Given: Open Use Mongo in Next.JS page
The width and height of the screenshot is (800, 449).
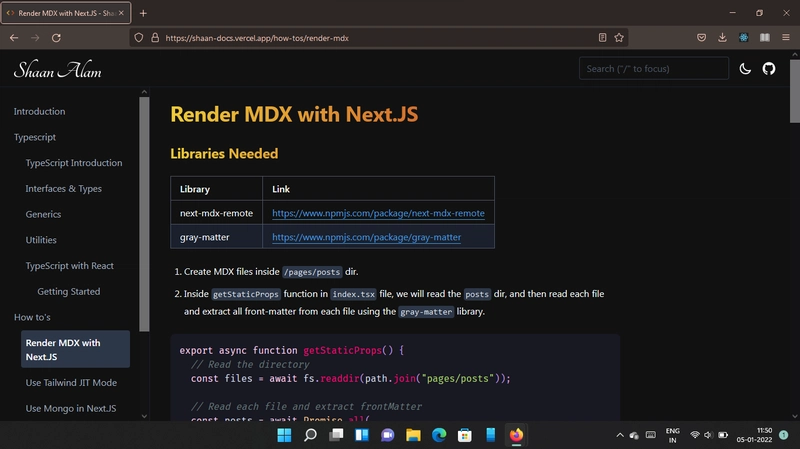Looking at the screenshot, I should pyautogui.click(x=70, y=408).
